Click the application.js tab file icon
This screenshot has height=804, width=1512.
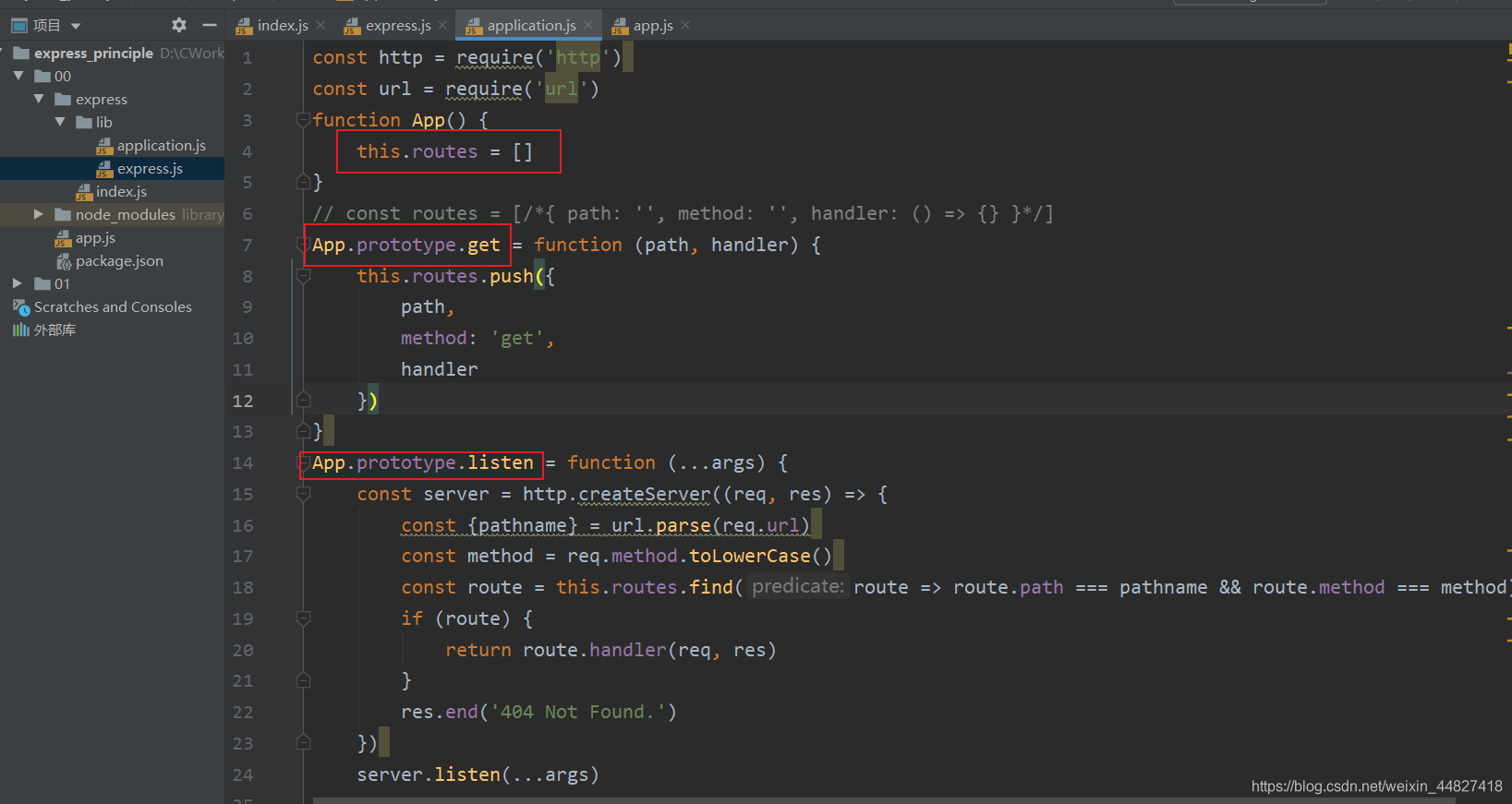(474, 26)
